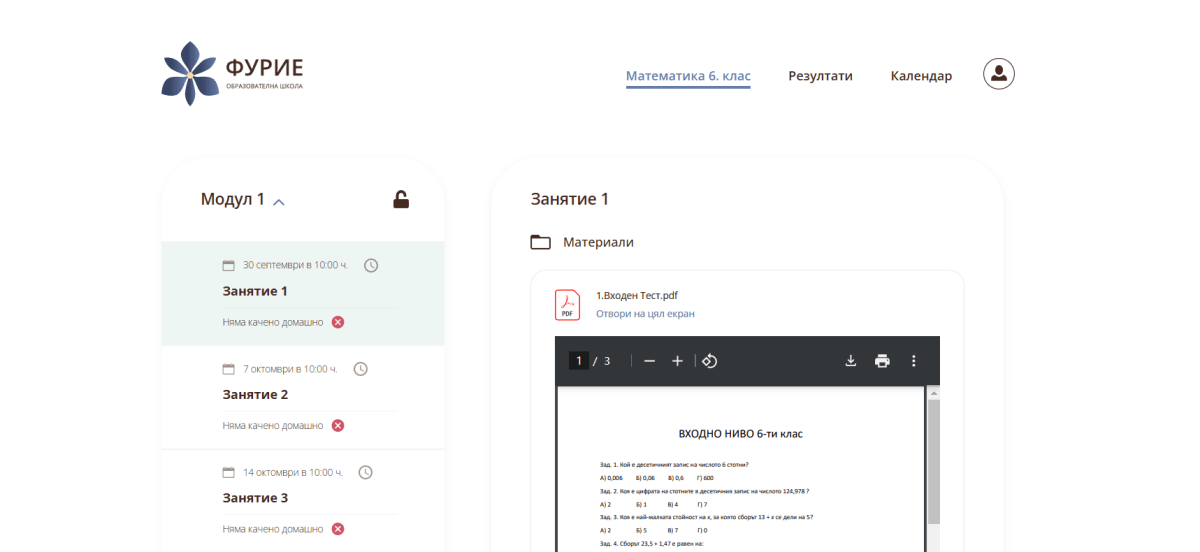Click the Материали folder icon
Screen dimensions: 1200x552
(541, 242)
